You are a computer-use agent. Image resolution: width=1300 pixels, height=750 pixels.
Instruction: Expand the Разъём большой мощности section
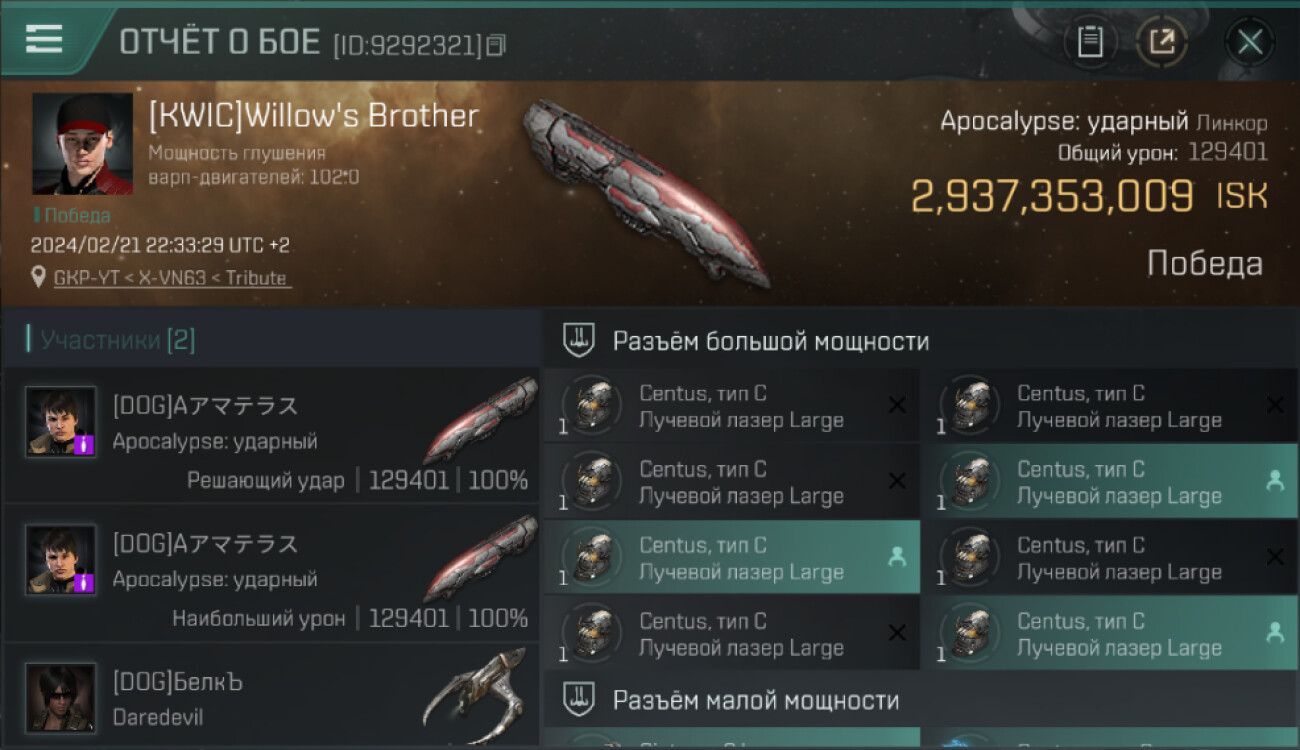(920, 341)
